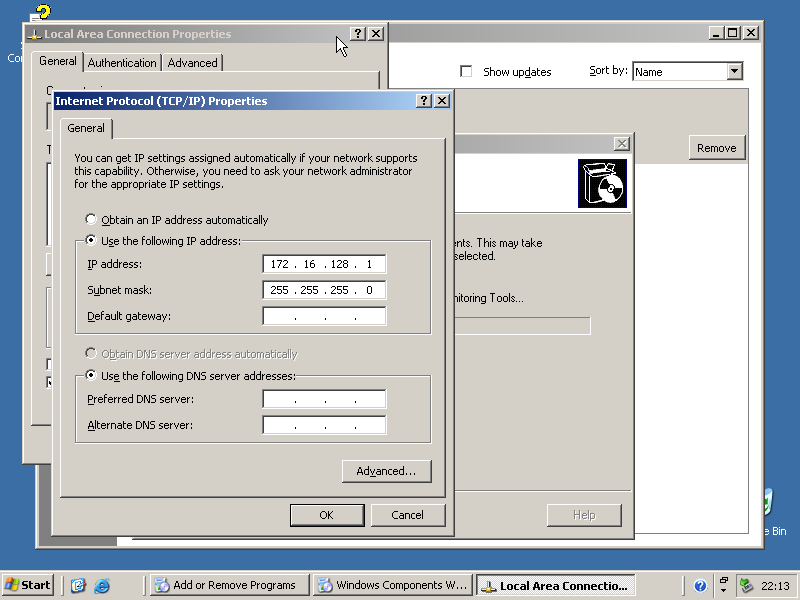This screenshot has width=800, height=600.
Task: Click the Default gateway input field
Action: 324,317
